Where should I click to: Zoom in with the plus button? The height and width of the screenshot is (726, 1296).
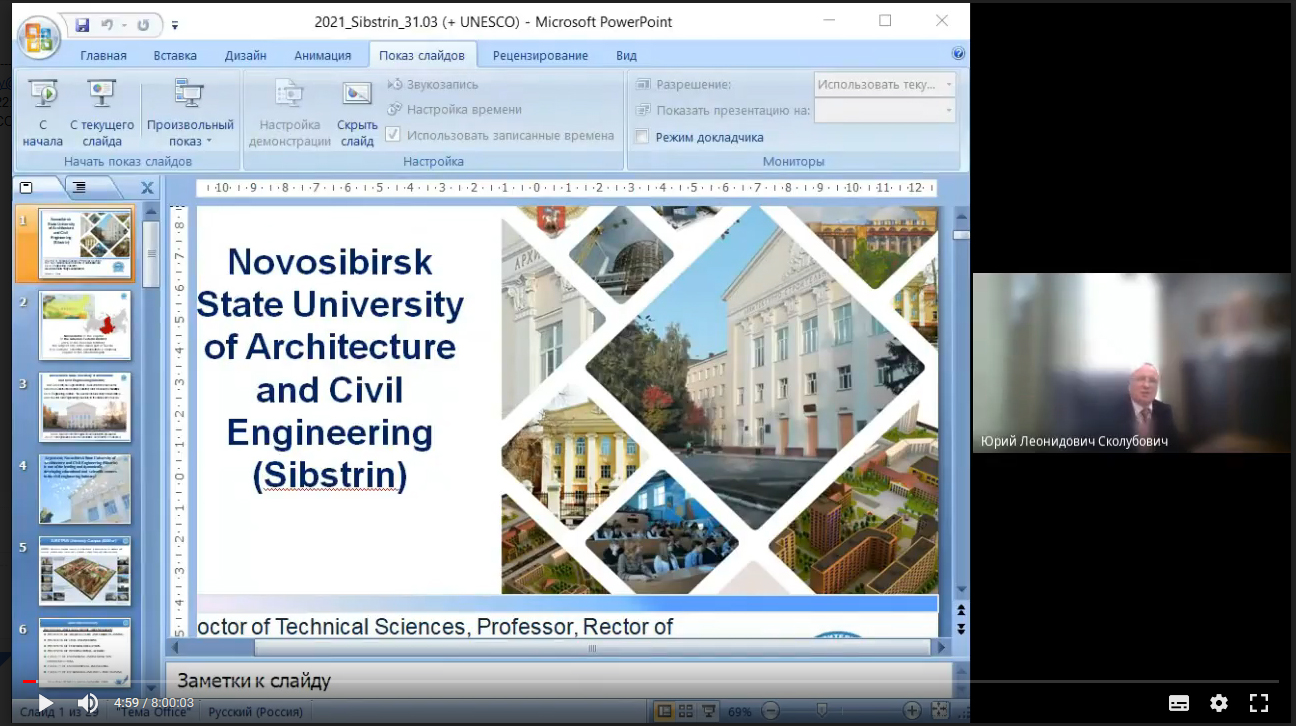pos(912,711)
